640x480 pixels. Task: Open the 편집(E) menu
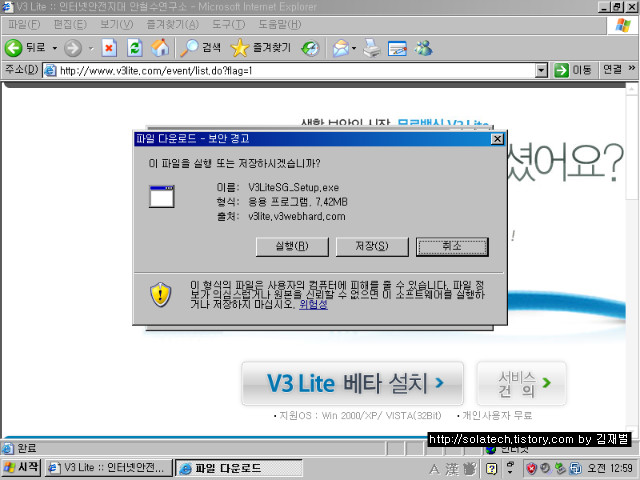tap(70, 24)
